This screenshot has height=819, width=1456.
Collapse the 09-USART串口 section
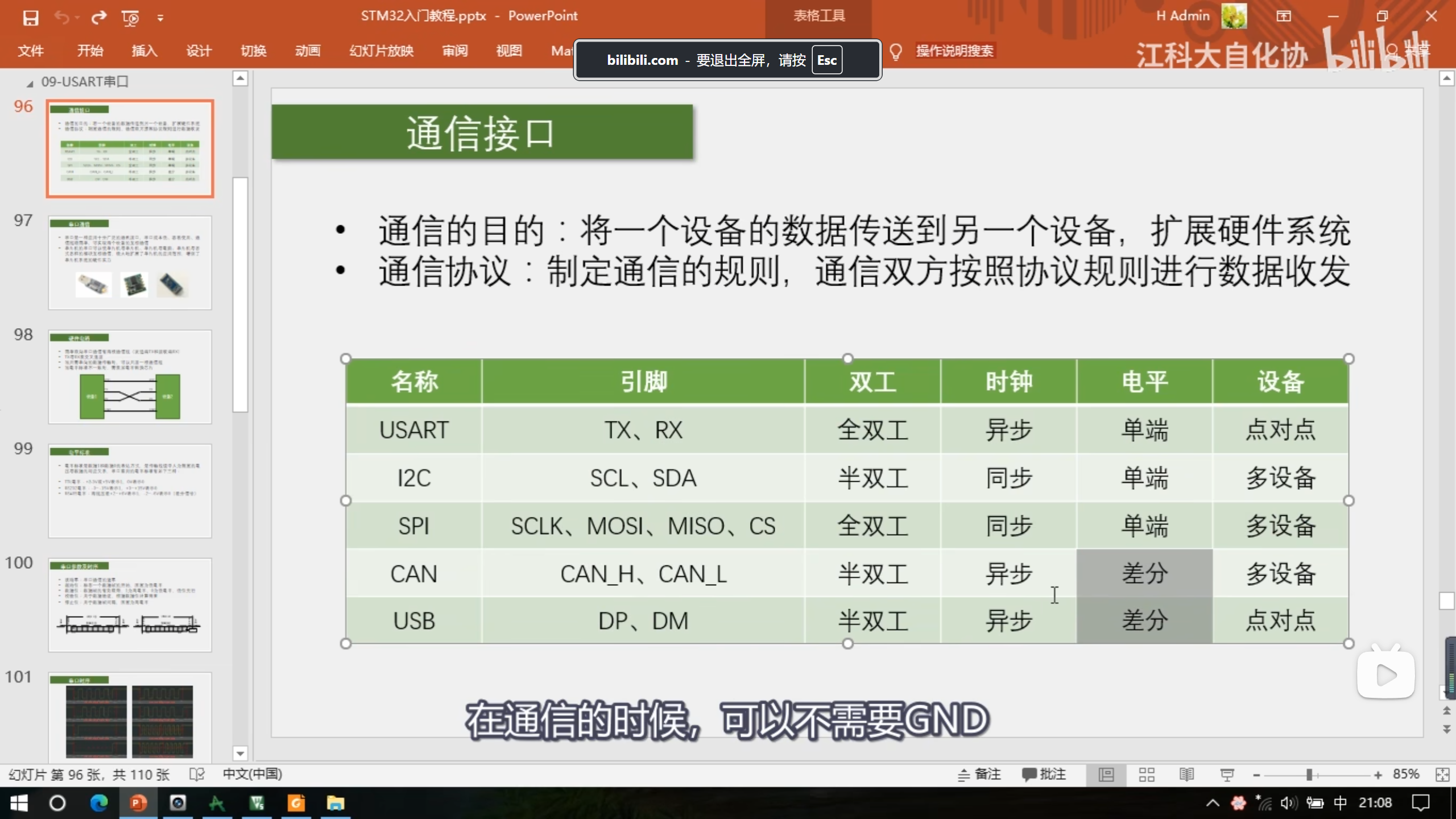tap(30, 84)
